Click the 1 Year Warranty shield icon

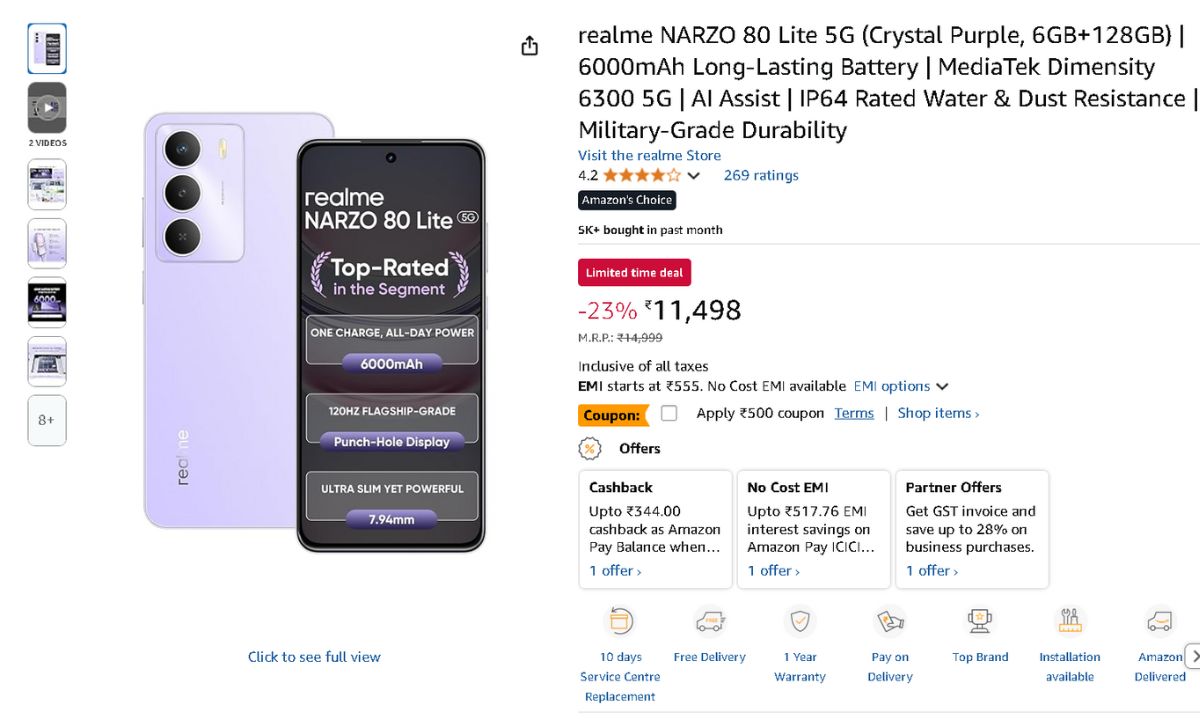800,622
